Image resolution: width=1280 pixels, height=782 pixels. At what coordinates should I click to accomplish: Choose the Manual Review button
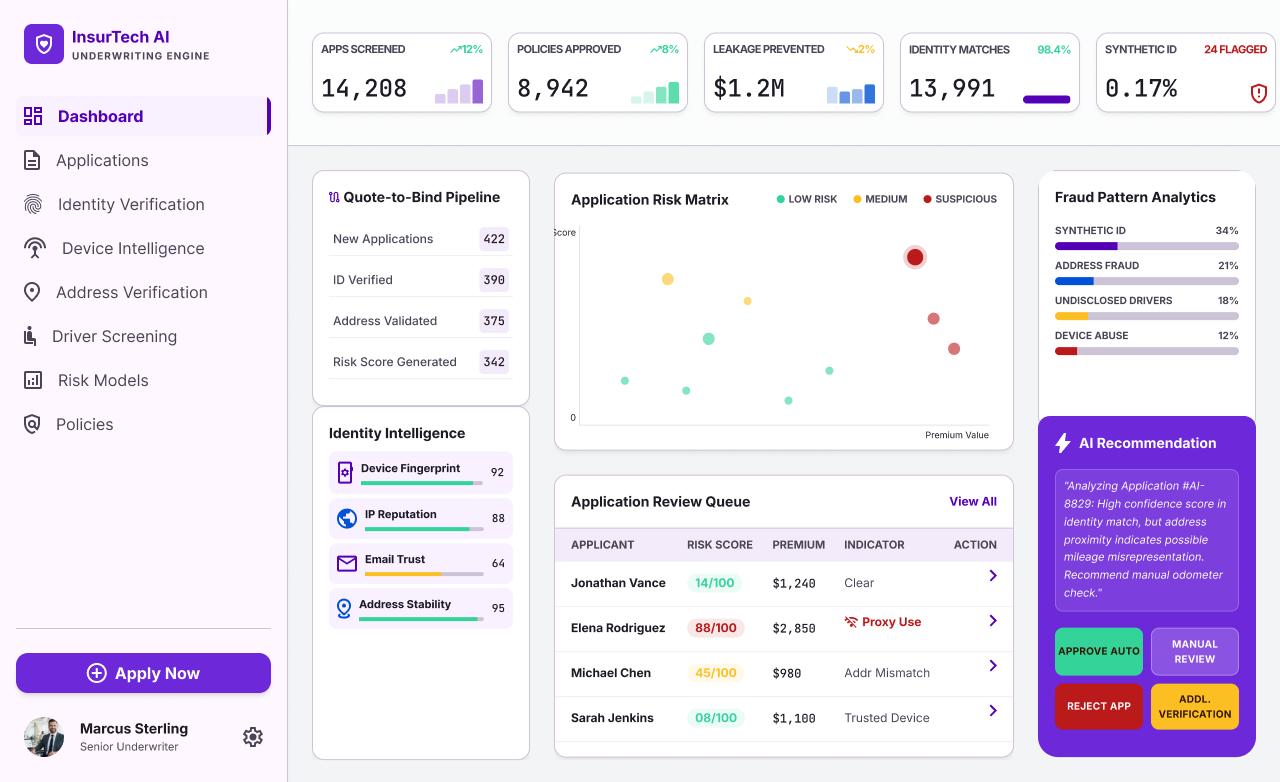click(1195, 651)
